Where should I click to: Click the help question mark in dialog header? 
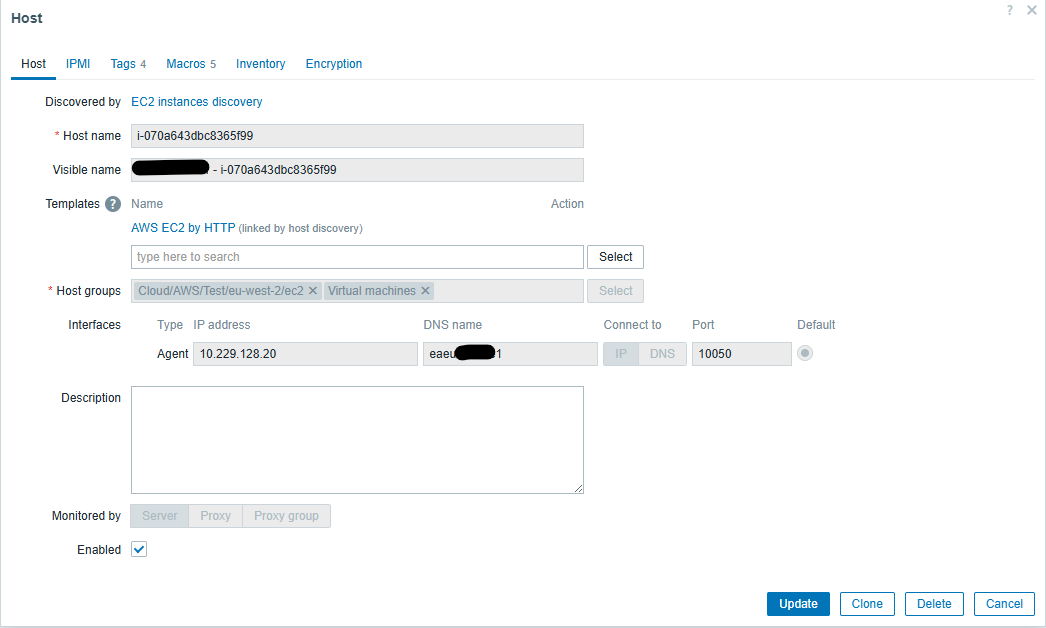[1010, 10]
